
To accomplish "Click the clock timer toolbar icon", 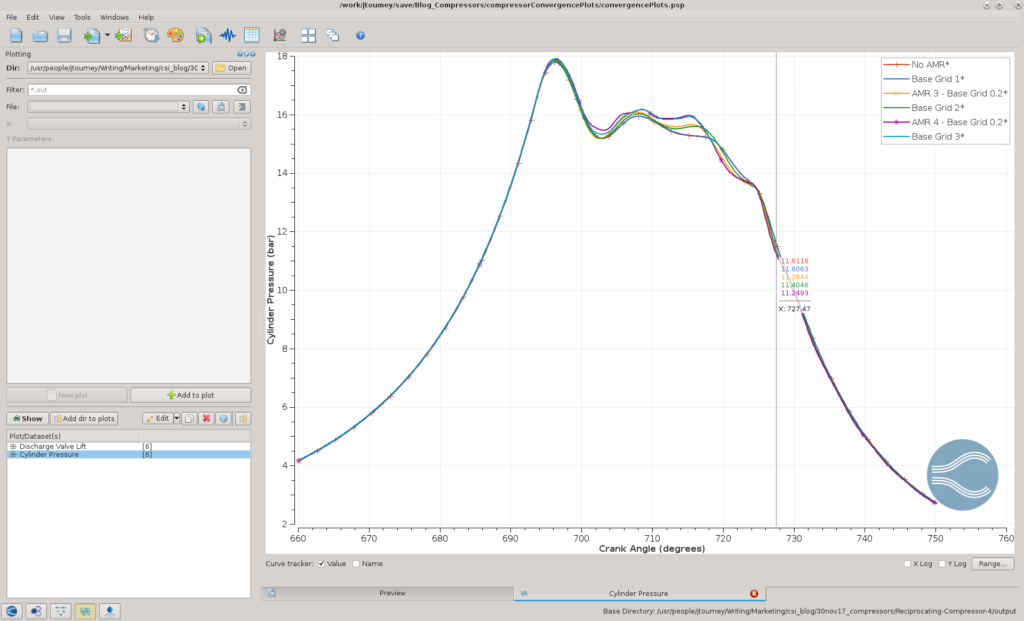I will [x=152, y=35].
